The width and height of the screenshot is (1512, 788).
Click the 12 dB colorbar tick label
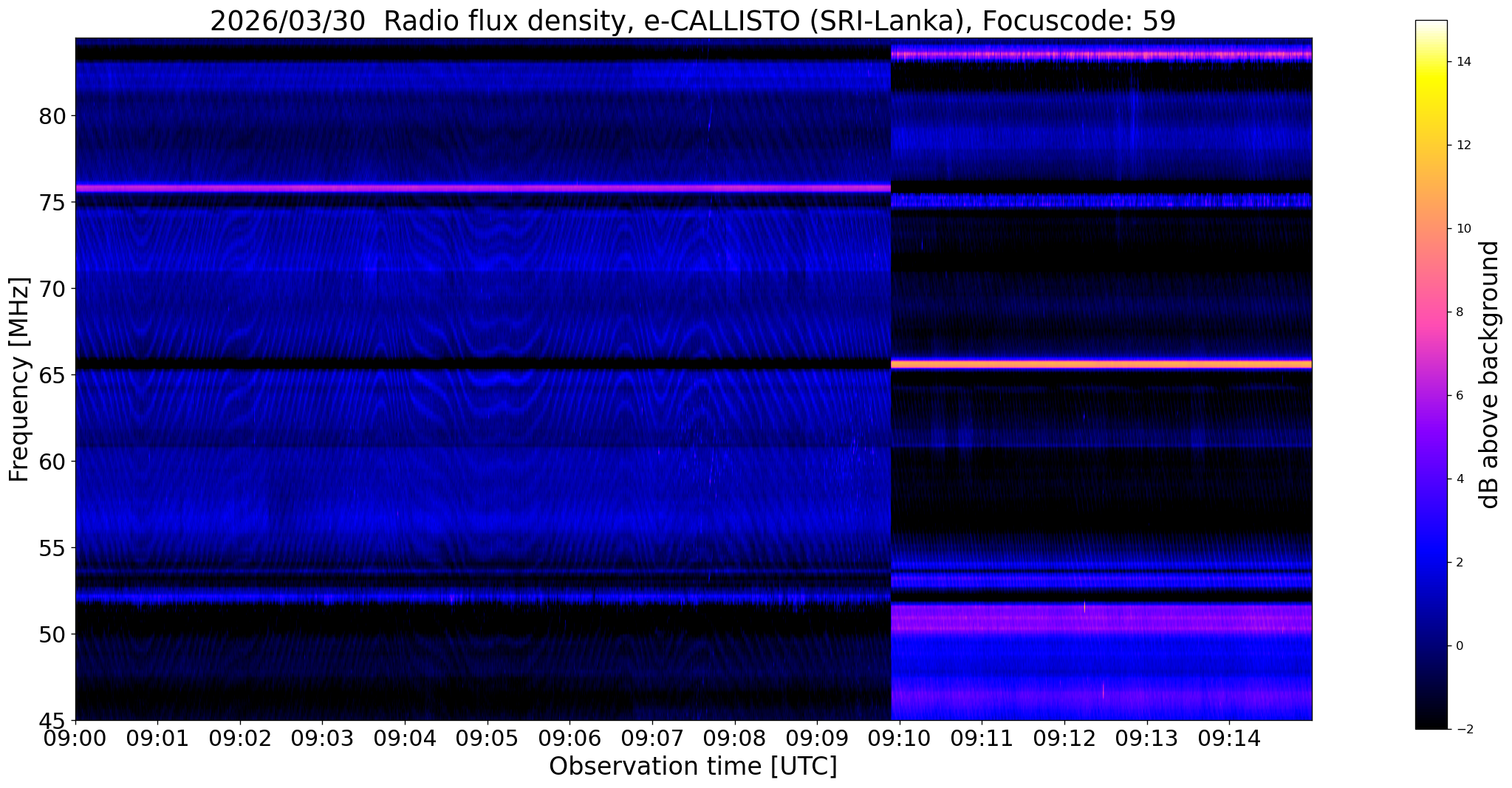click(x=1463, y=145)
